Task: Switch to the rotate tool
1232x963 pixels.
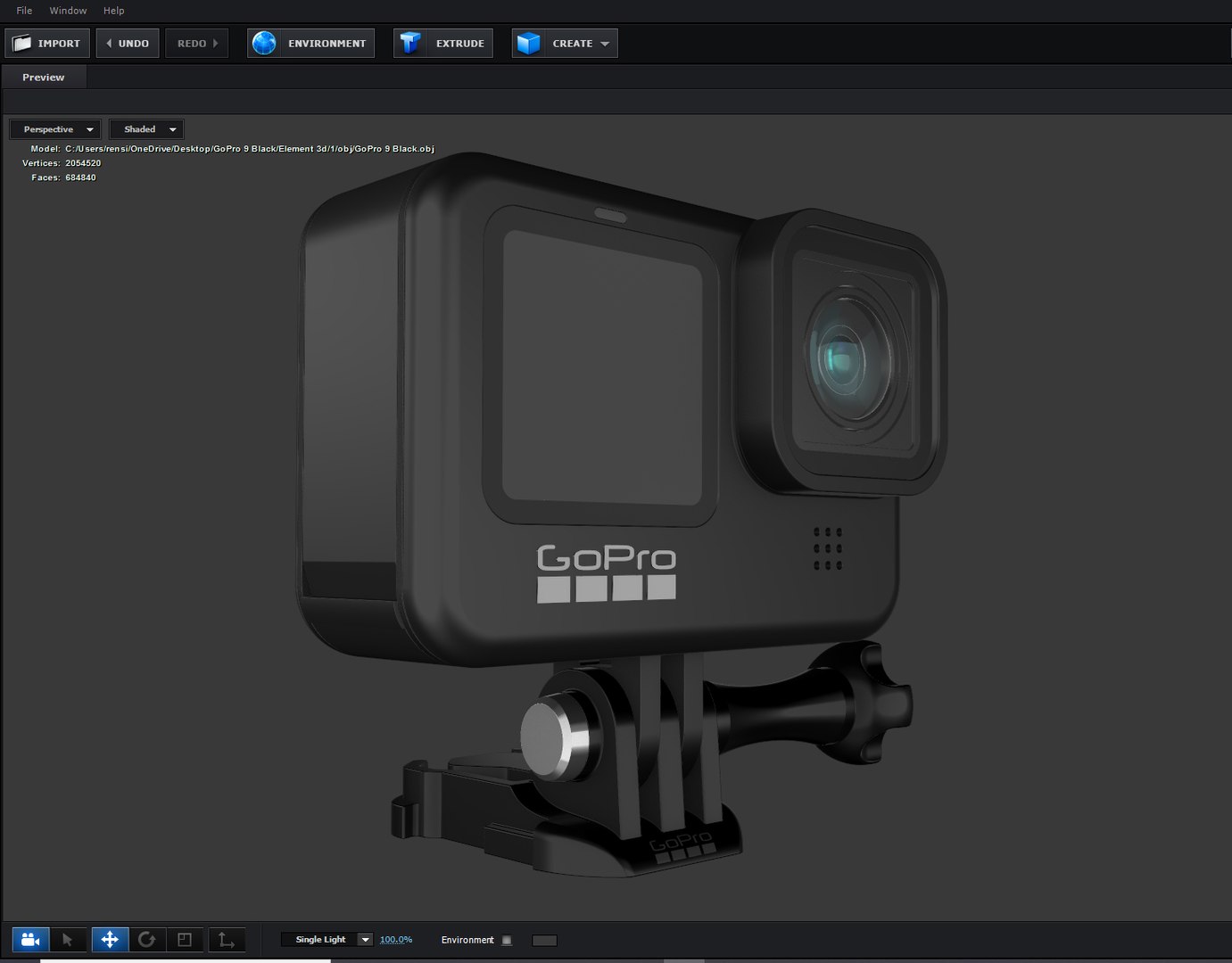Action: tap(147, 939)
